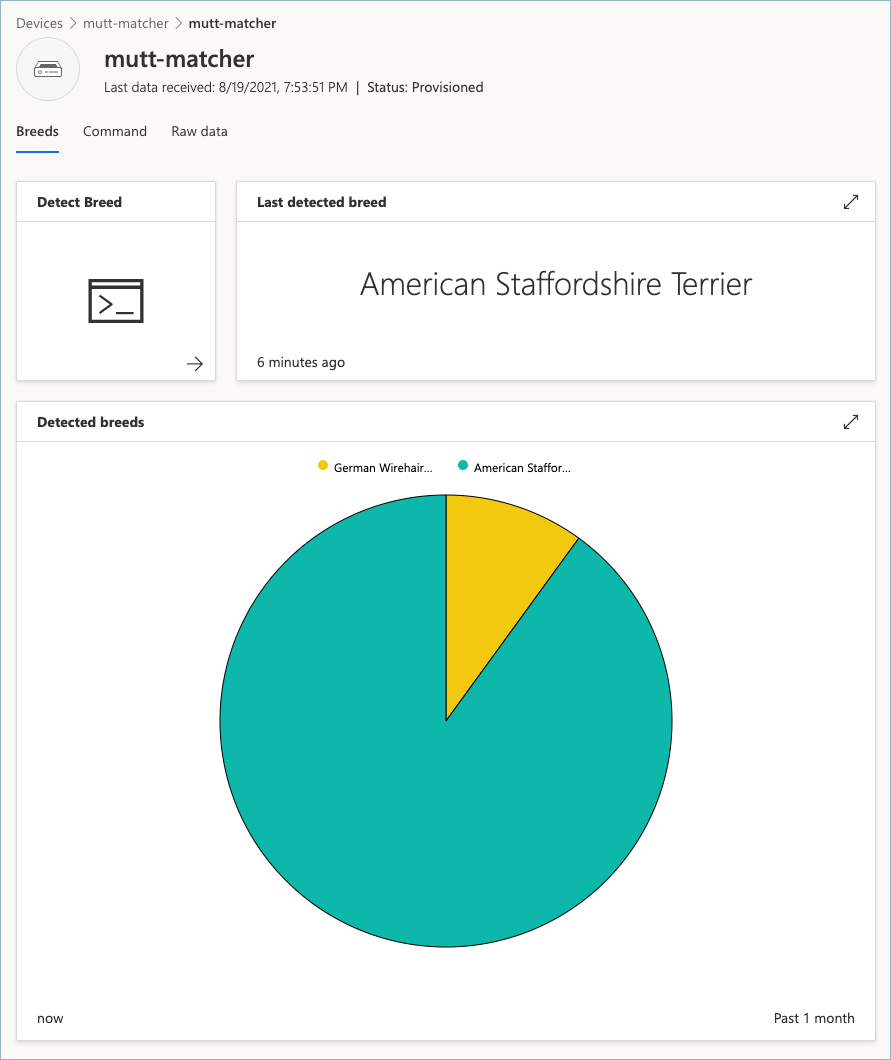Click the bold mutt-matcher breadcrumb
Screen dimensions: 891x1060
coord(232,23)
